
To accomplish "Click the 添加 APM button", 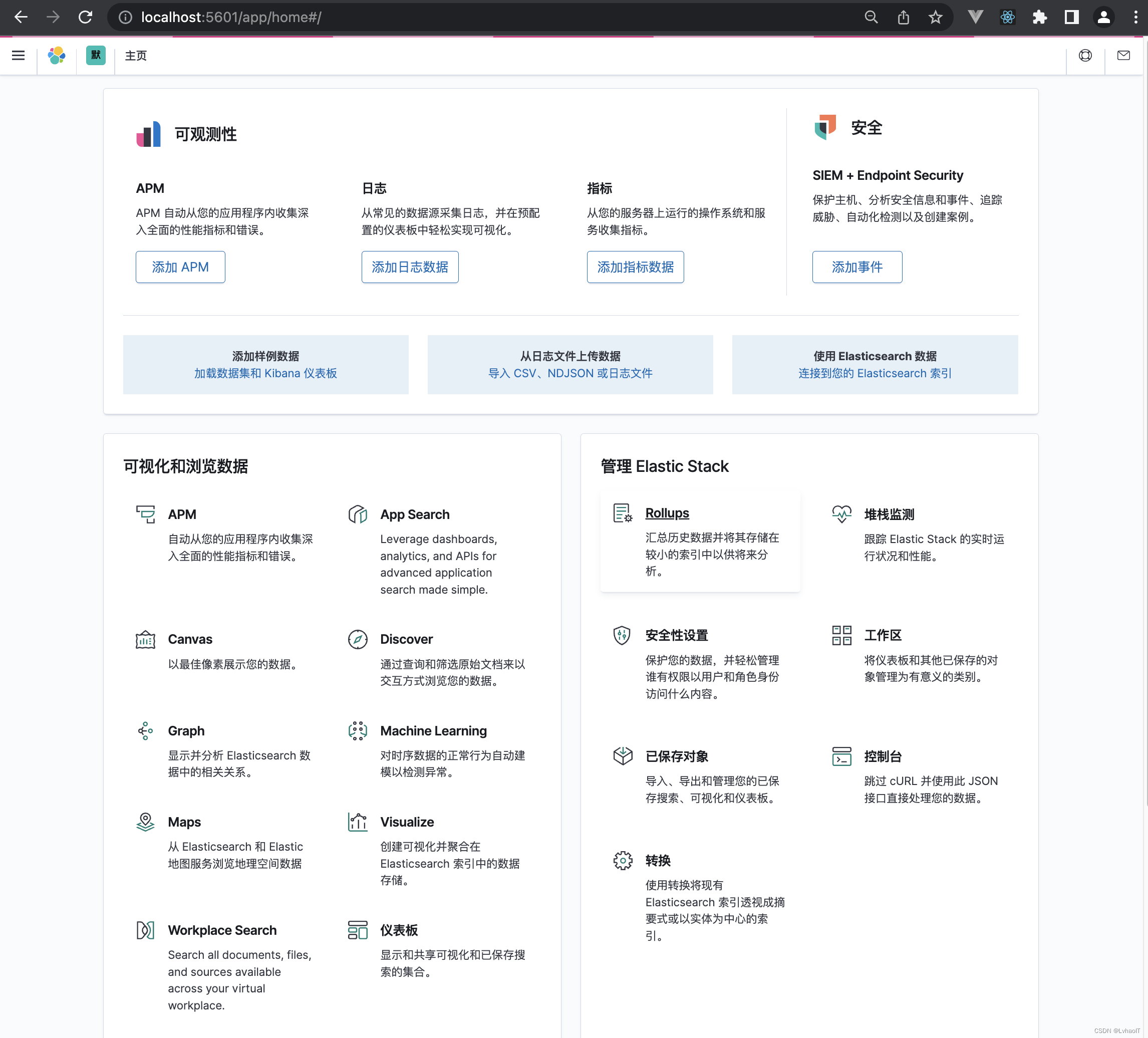I will click(180, 267).
